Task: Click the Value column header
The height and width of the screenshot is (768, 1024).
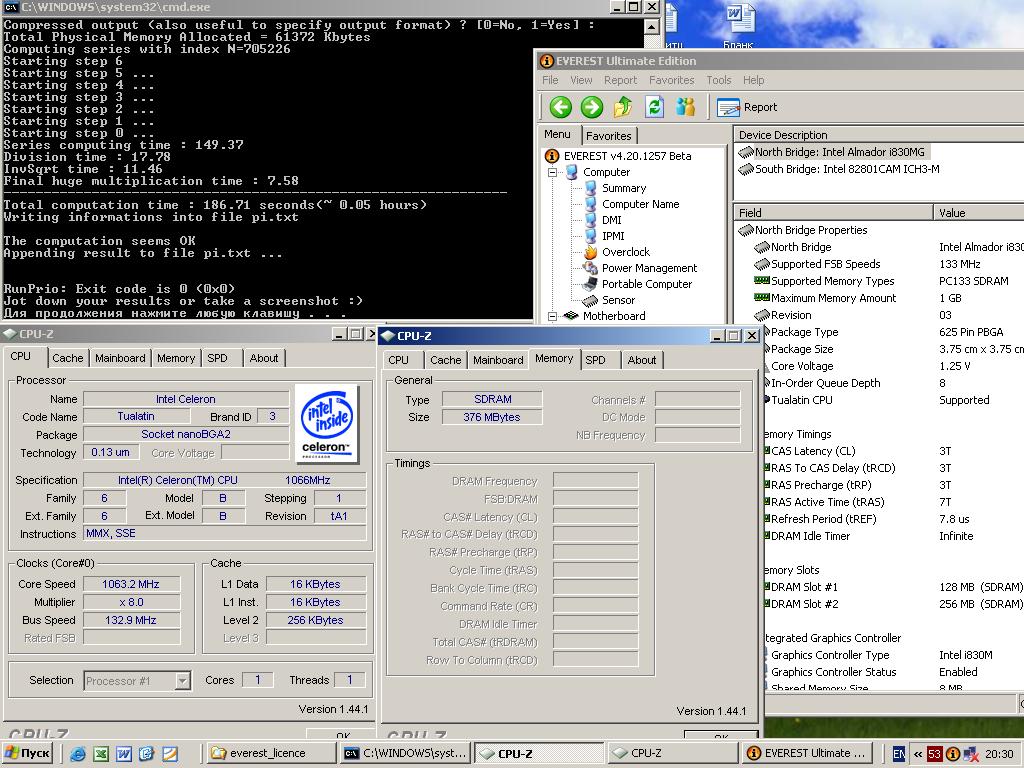Action: pos(979,213)
